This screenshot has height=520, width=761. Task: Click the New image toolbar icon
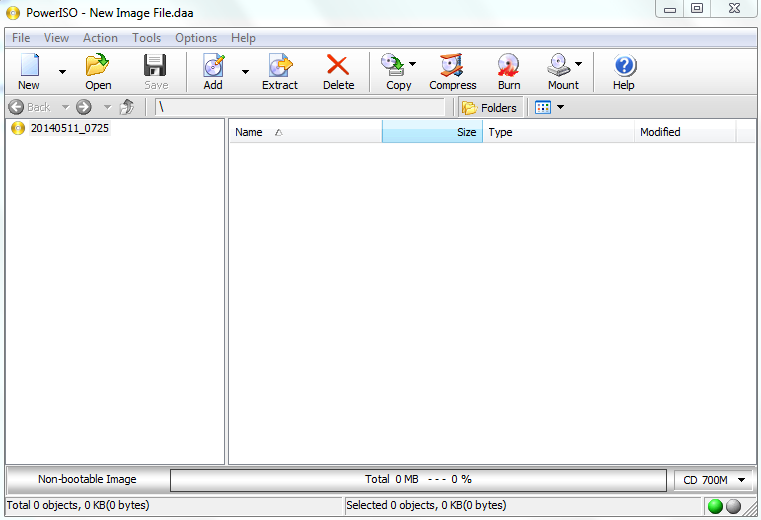coord(29,65)
